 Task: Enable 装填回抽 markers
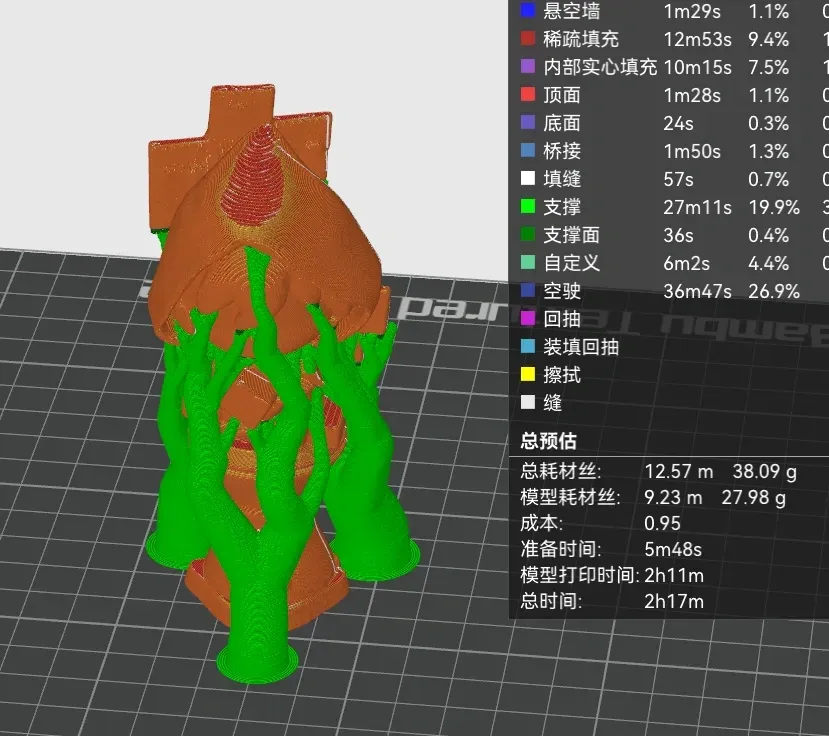coord(528,347)
